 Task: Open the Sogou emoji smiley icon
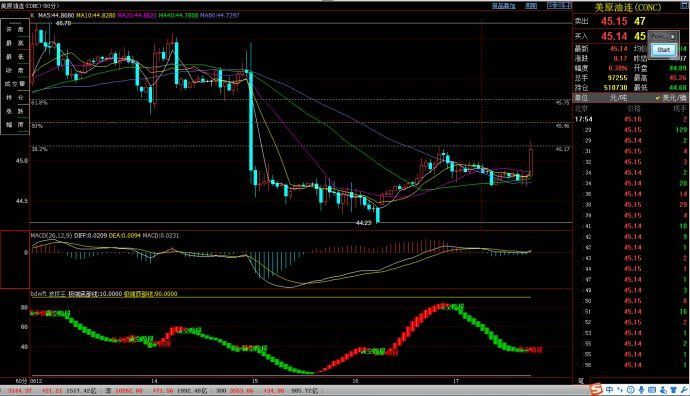(631, 390)
